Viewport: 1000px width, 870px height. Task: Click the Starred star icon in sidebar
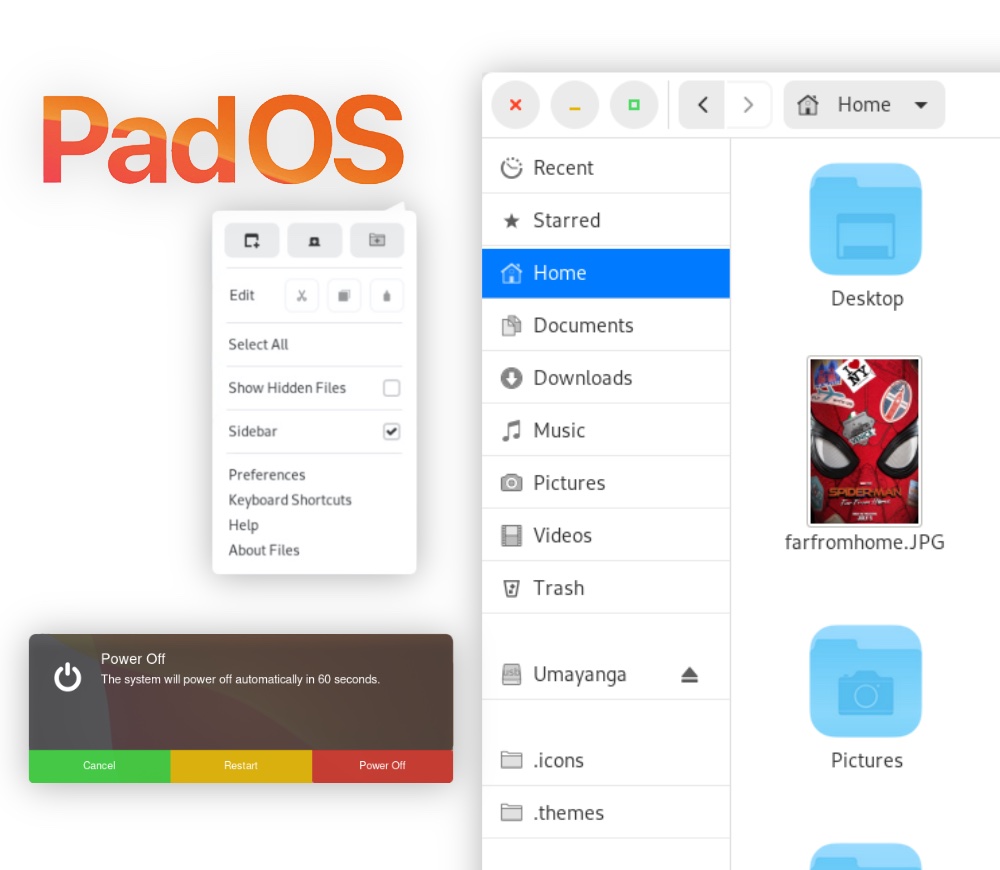pyautogui.click(x=511, y=221)
